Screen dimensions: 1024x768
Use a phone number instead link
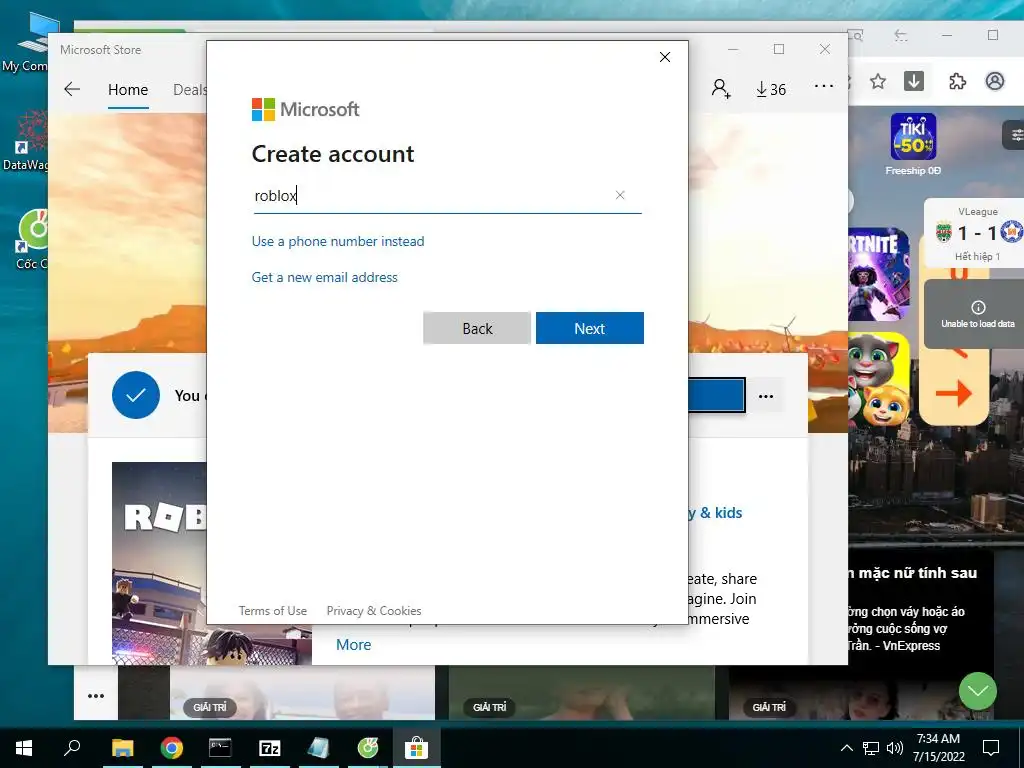click(x=338, y=242)
